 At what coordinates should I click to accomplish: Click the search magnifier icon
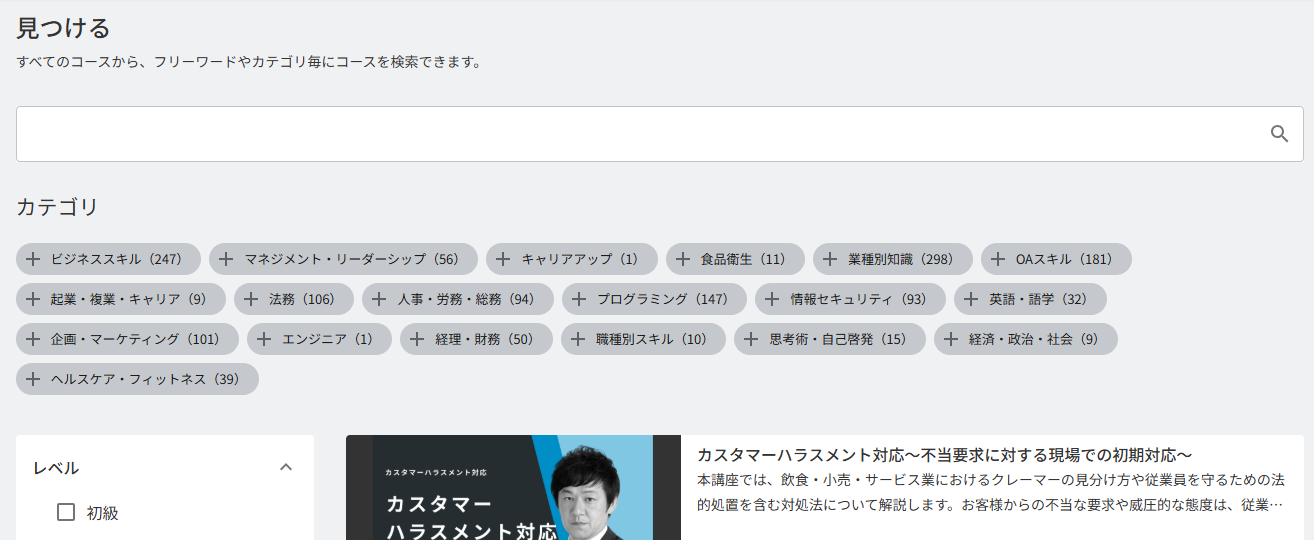1279,134
